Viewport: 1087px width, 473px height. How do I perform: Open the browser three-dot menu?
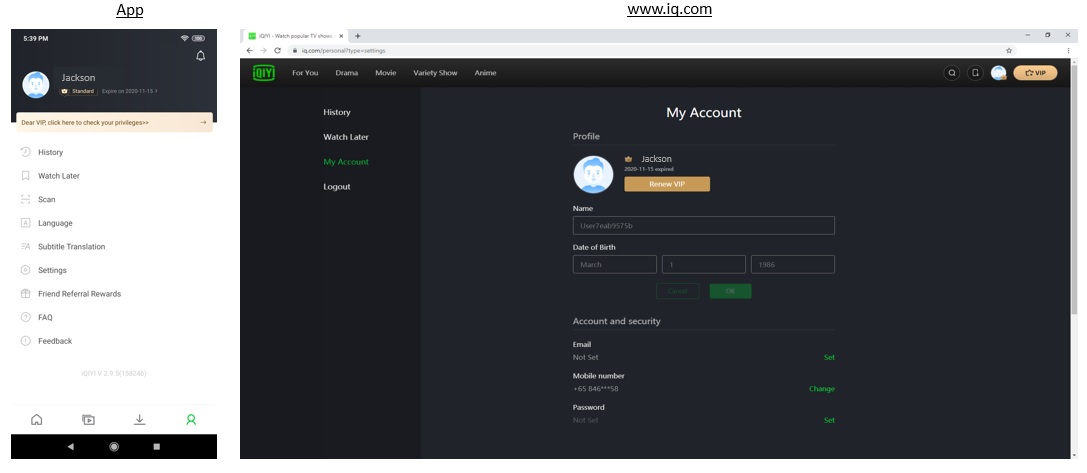1068,51
